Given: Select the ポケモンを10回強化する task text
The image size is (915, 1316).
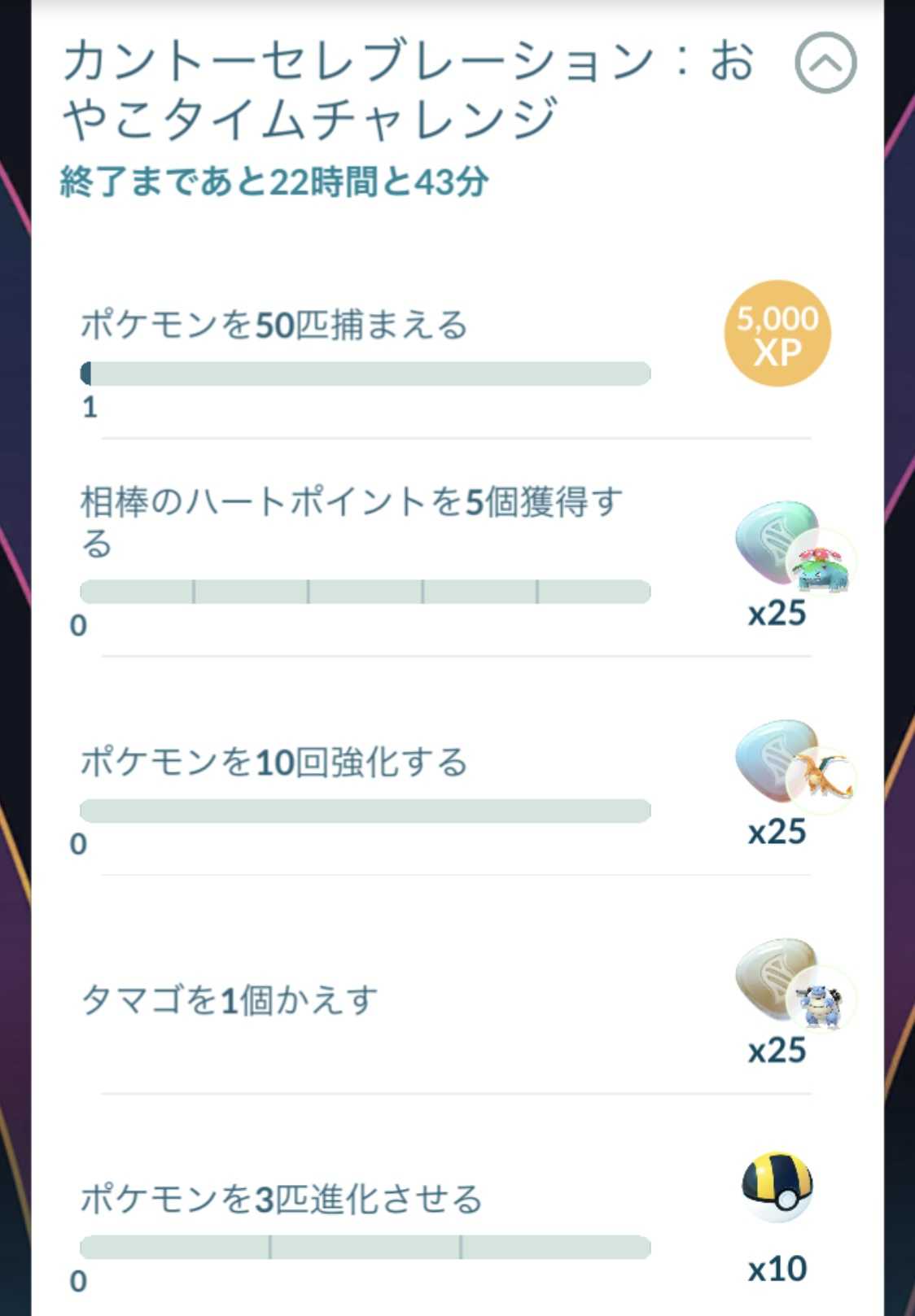Looking at the screenshot, I should click(x=274, y=763).
